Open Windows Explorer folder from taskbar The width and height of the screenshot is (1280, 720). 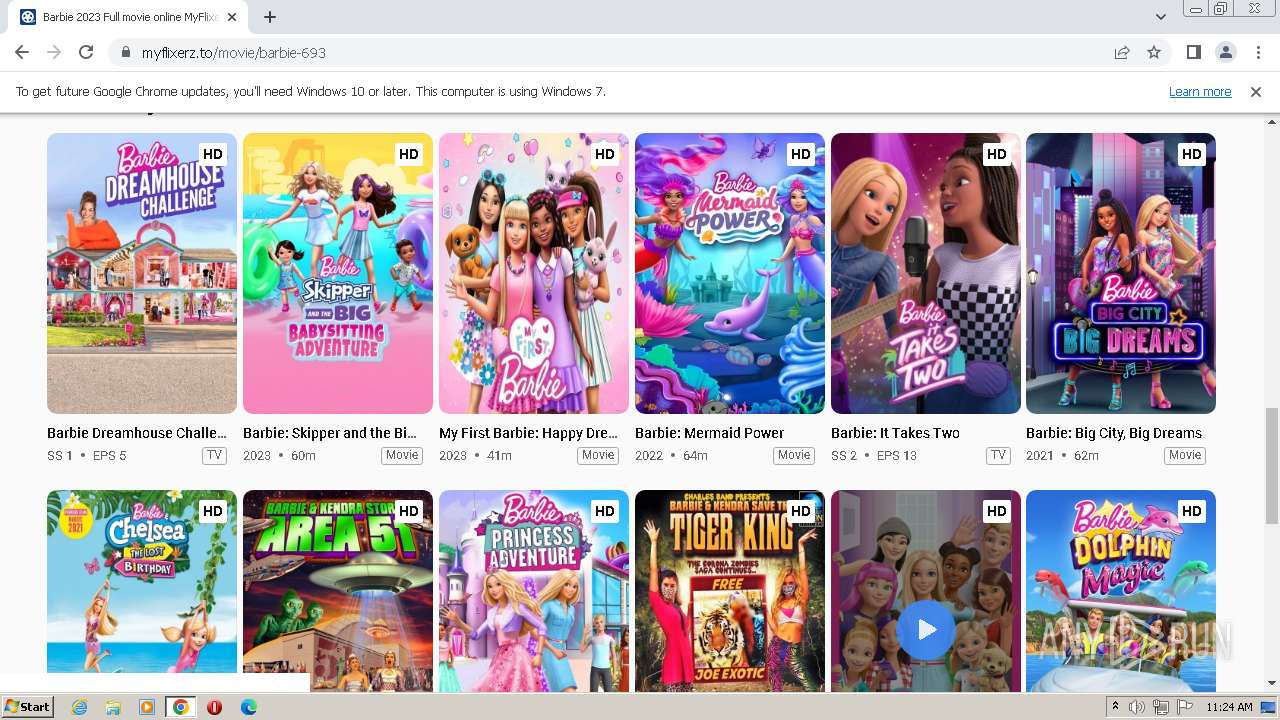point(113,707)
